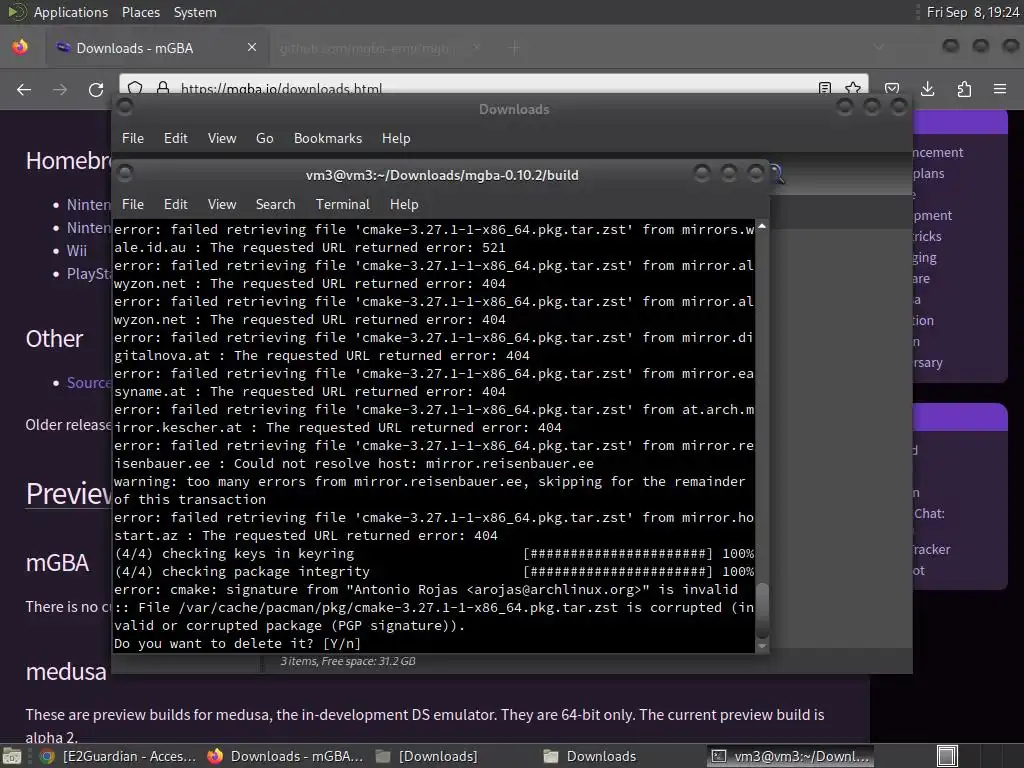Screen dimensions: 1024x768
Task: Click the terminal scrollbar up arrow
Action: click(761, 226)
